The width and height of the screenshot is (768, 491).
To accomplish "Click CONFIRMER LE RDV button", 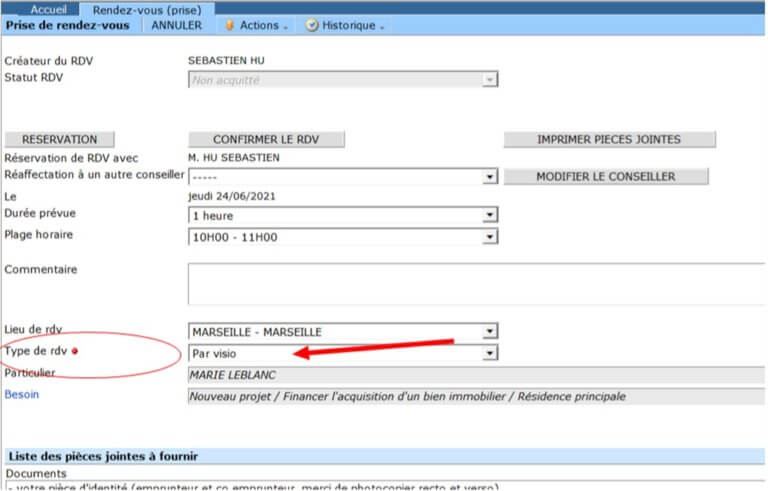I will 265,139.
